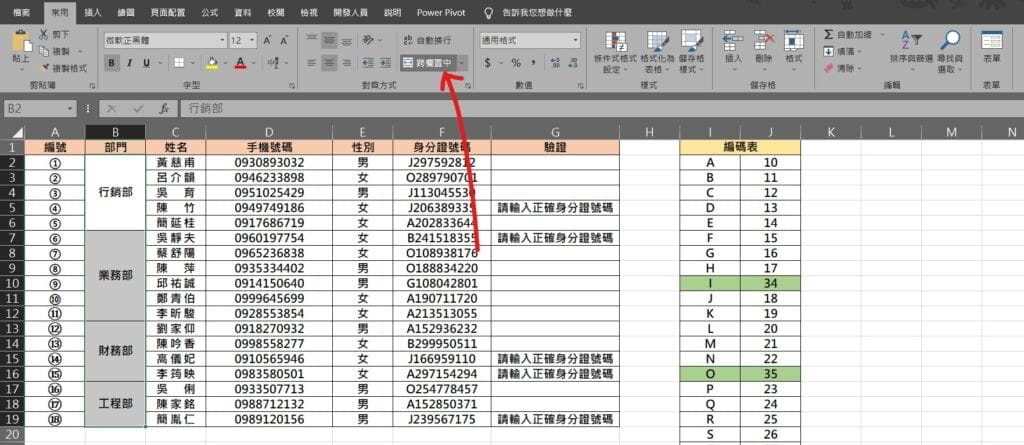Click the insert function fx icon

165,108
